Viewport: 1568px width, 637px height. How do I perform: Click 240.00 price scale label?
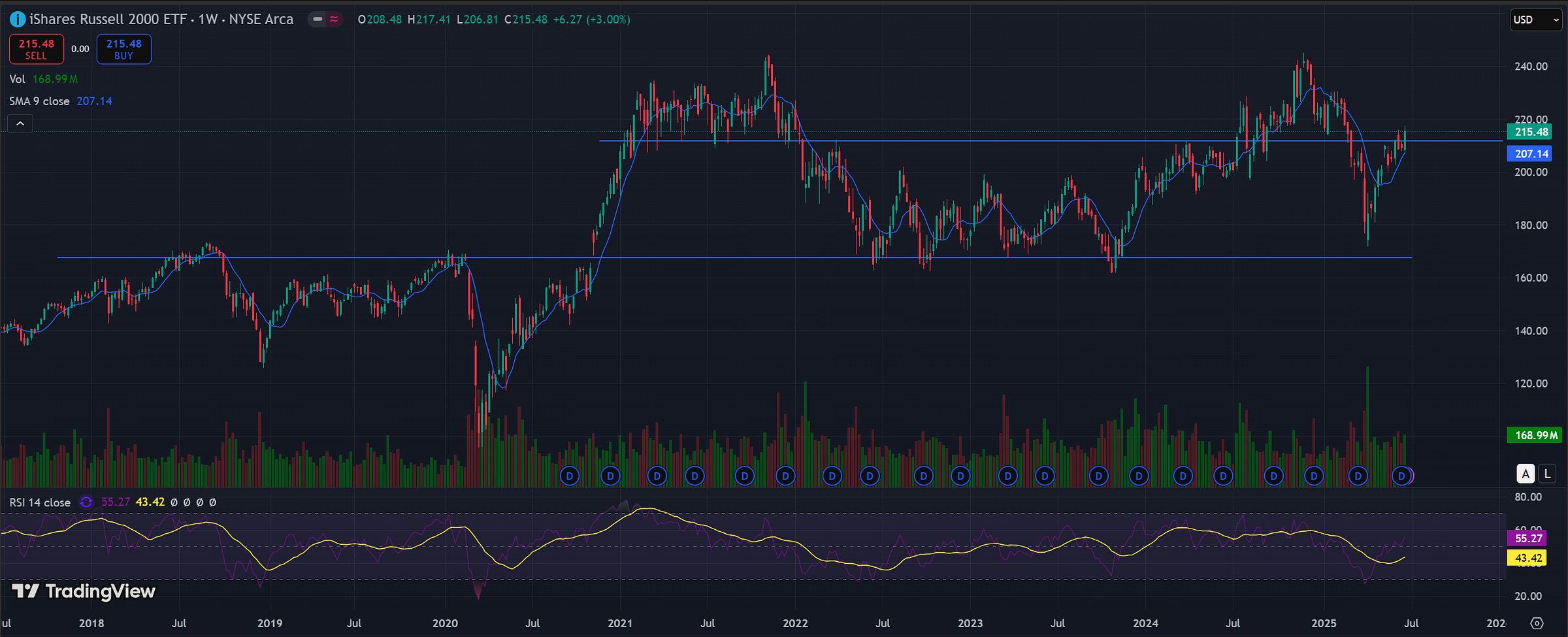click(x=1531, y=66)
